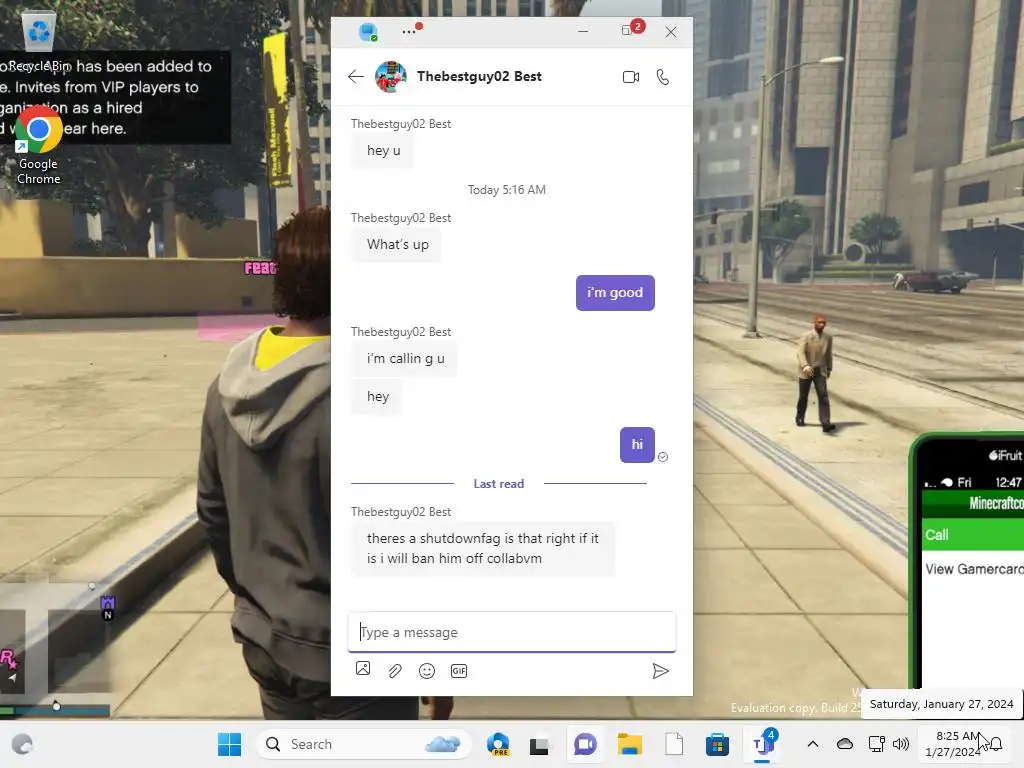Open File Explorer from the taskbar

(630, 744)
